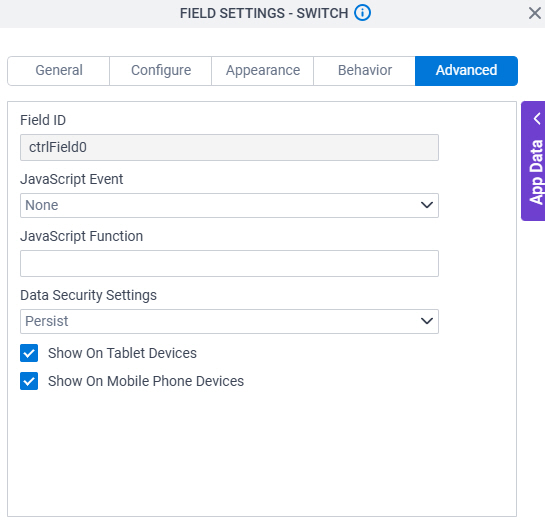
Task: Click the Show On Mobile Phone Devices label
Action: point(146,381)
